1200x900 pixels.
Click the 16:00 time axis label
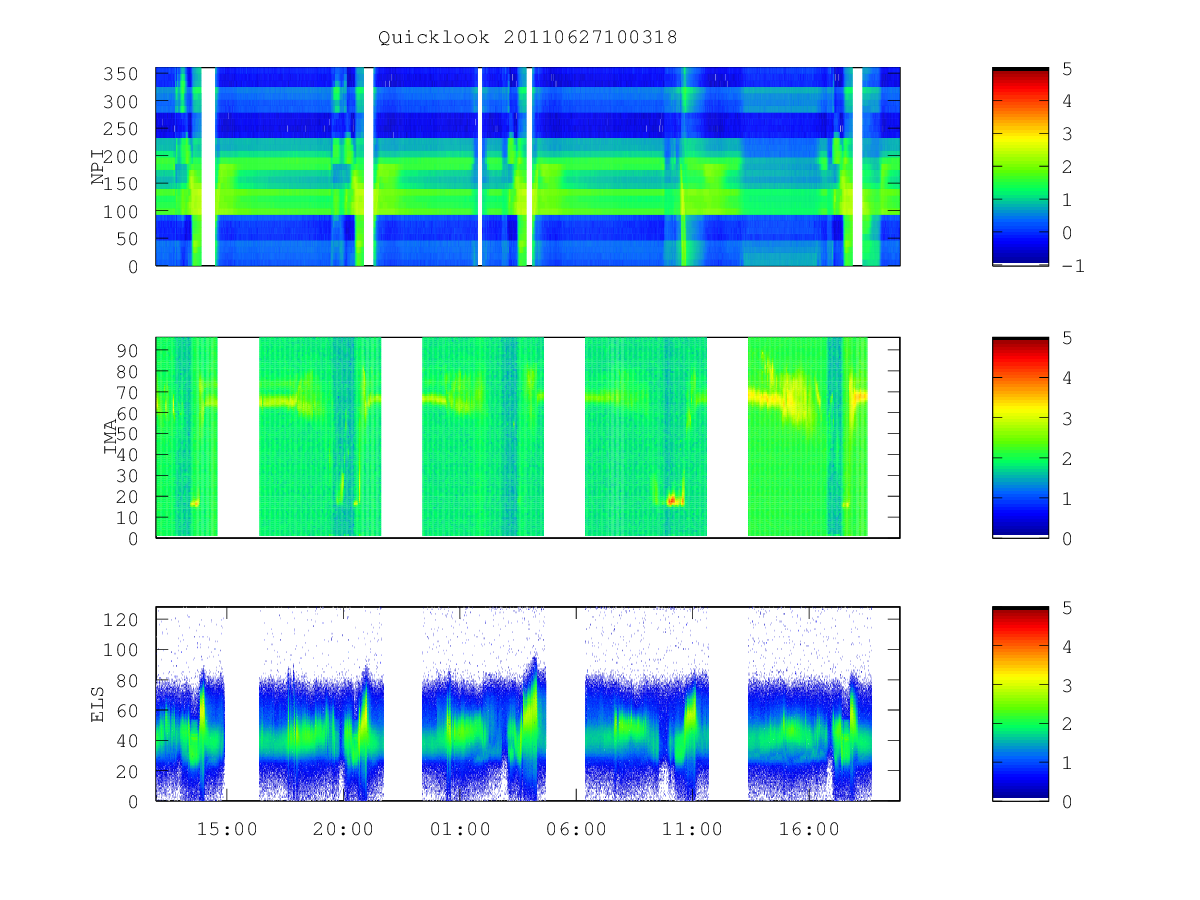point(810,830)
